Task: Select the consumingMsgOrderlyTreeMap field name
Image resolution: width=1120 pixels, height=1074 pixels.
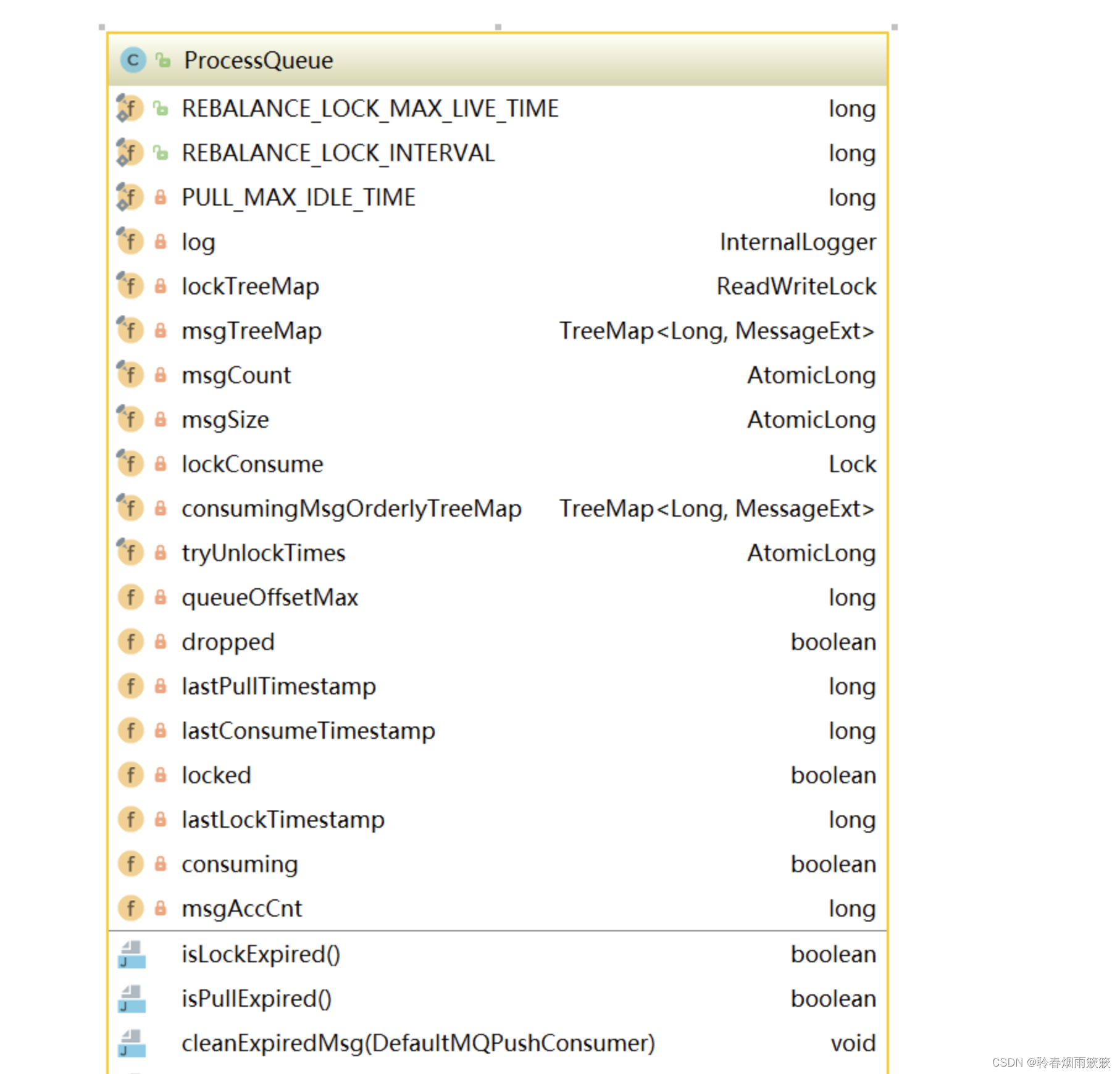Action: coord(351,509)
